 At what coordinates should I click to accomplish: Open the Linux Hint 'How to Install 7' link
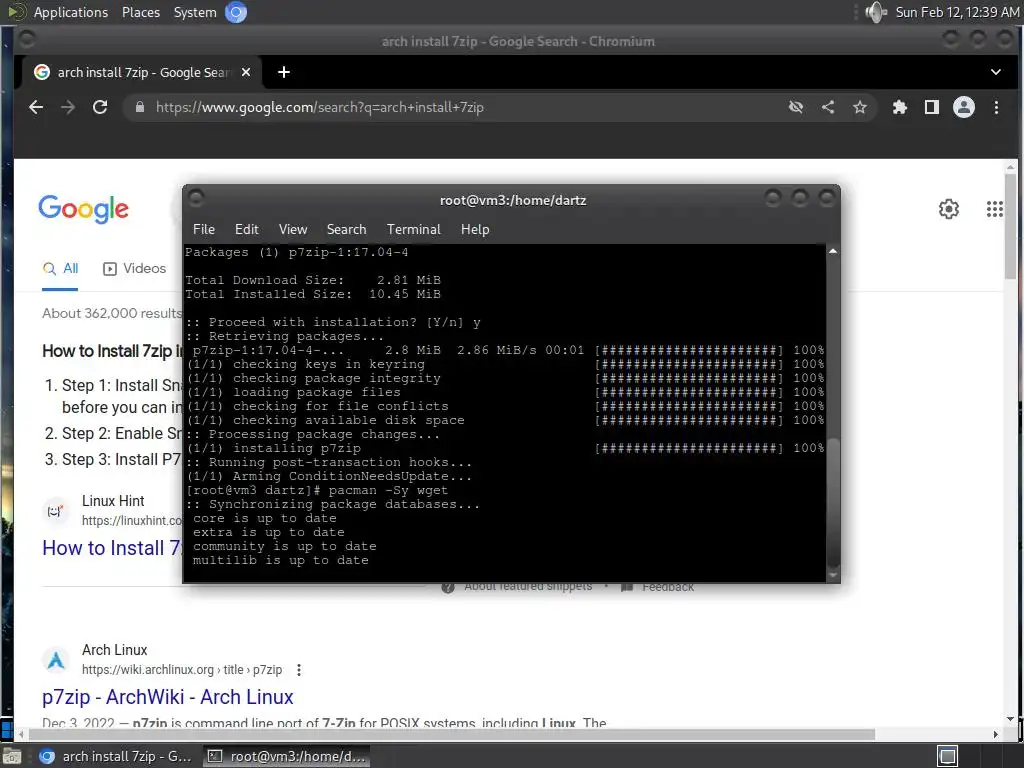point(112,548)
